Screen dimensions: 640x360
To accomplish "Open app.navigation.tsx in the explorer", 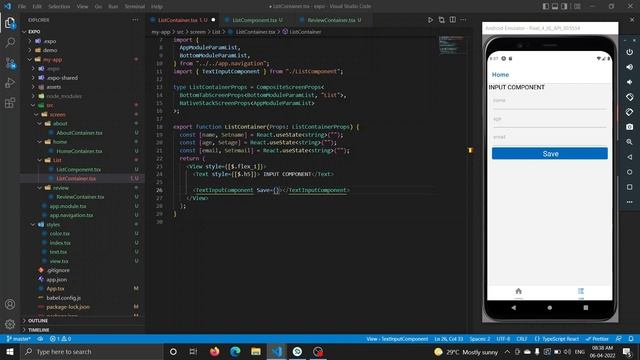I will [x=71, y=215].
